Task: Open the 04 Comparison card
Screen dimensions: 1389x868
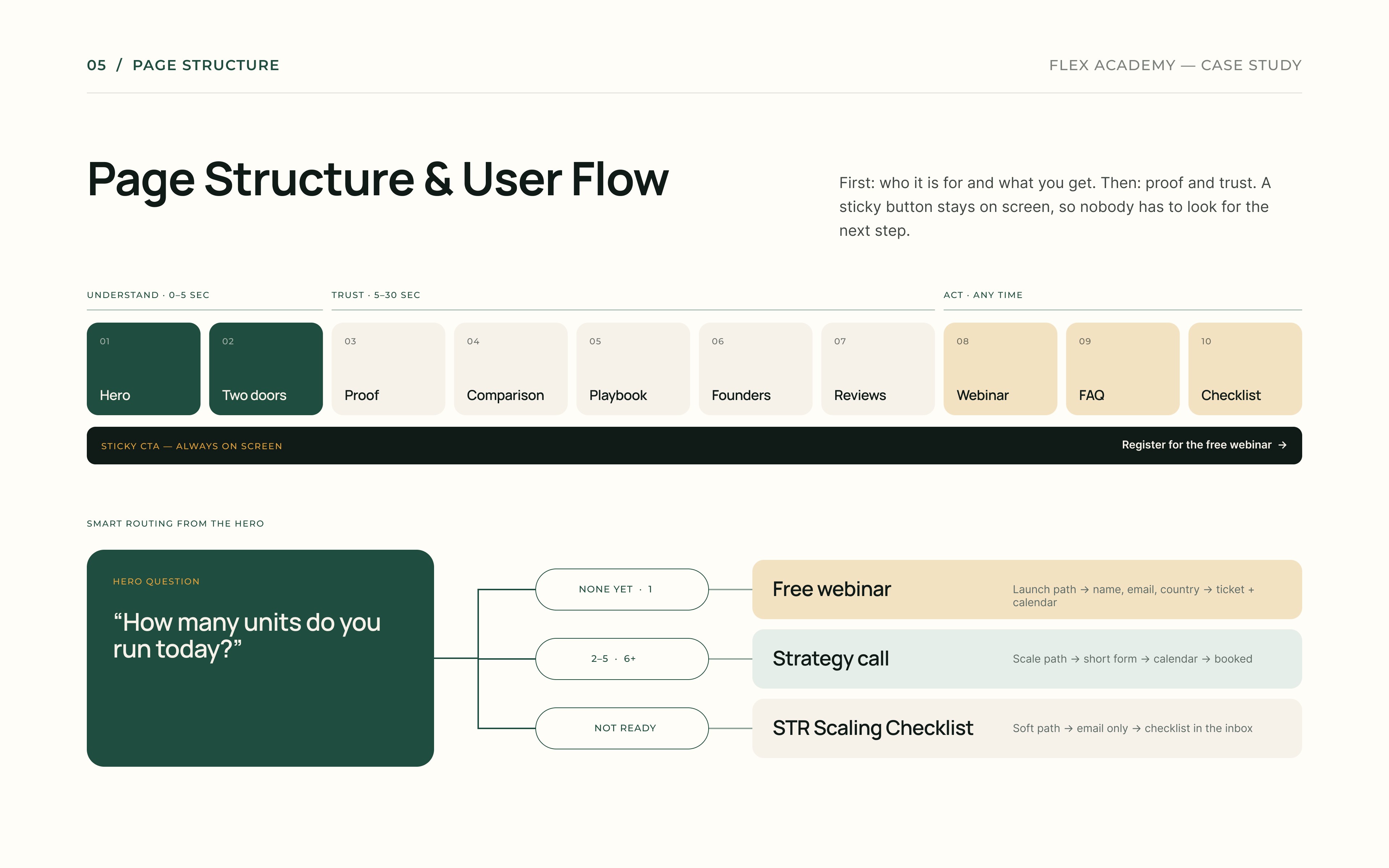Action: (x=510, y=369)
